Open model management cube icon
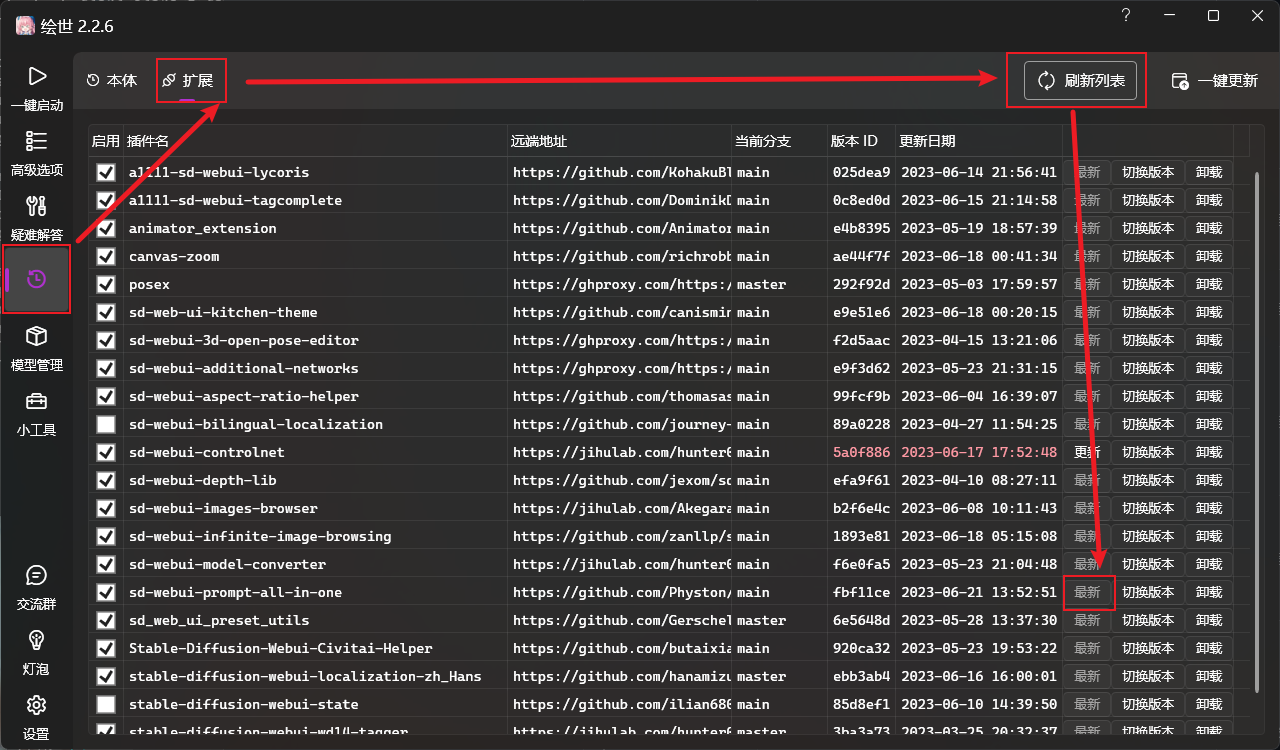1280x750 pixels. coord(37,337)
